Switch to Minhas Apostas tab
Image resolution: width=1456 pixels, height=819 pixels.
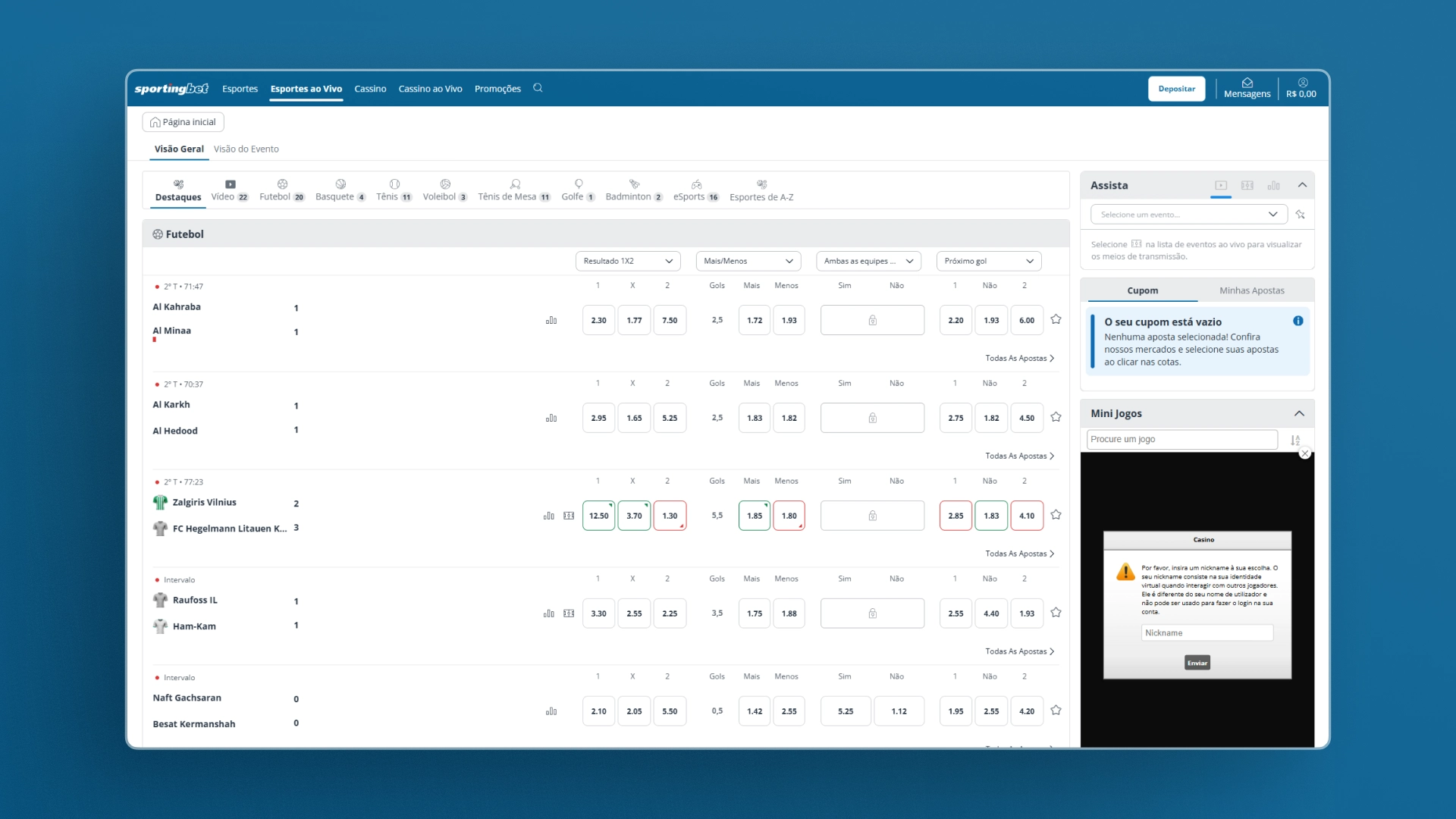[x=1251, y=290]
